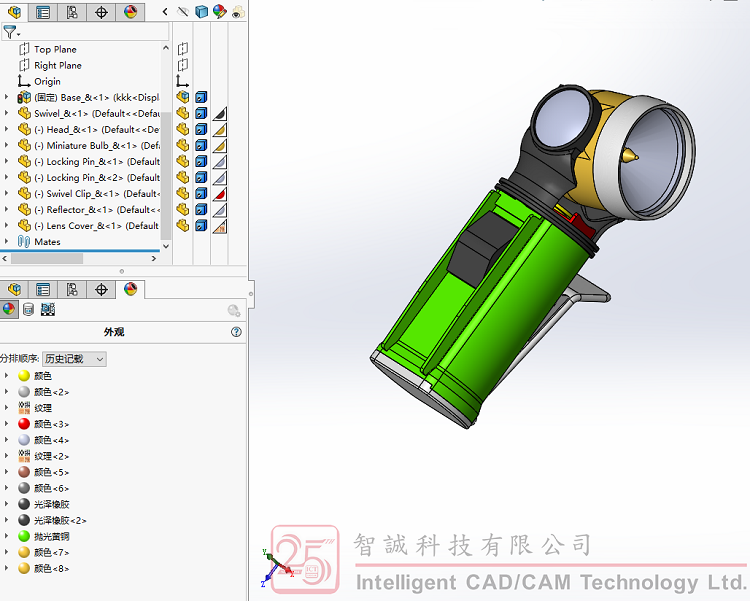Open the tree filter funnel dropdown
750x601 pixels.
(x=11, y=33)
